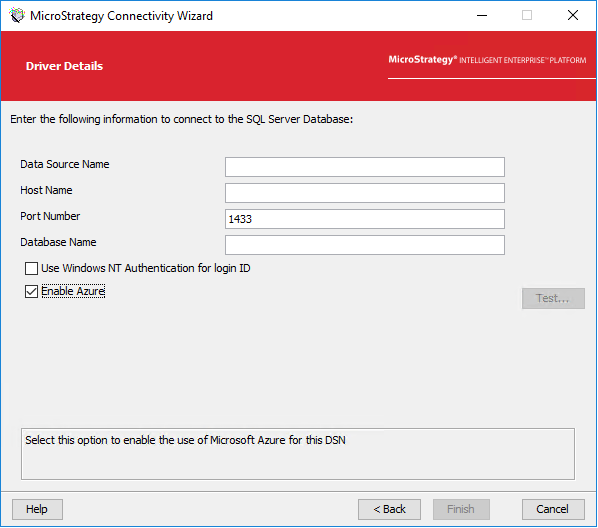Click the Port Number field showing 1433
Image resolution: width=598 pixels, height=528 pixels.
coord(365,219)
